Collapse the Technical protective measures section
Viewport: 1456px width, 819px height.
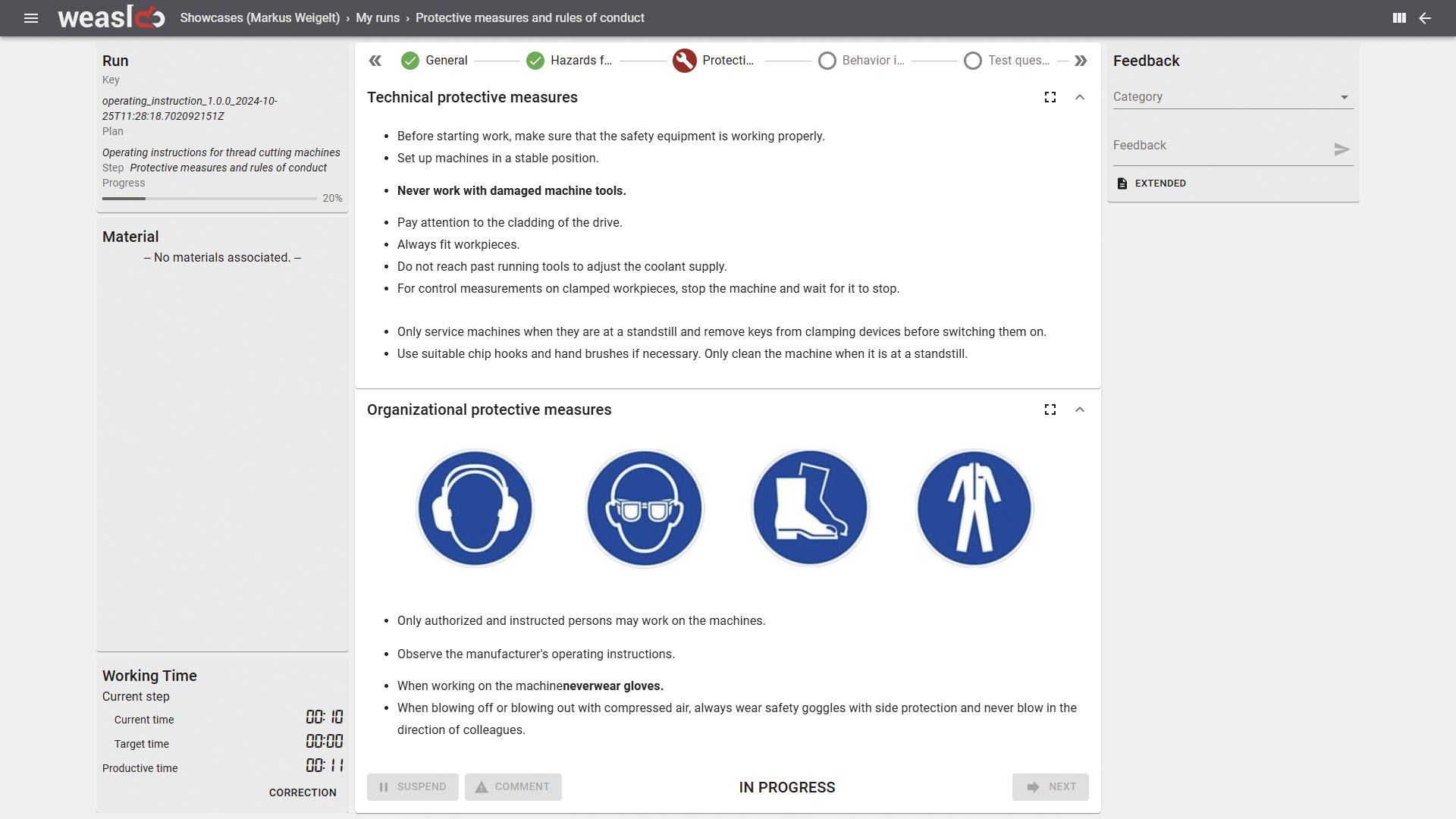1080,97
